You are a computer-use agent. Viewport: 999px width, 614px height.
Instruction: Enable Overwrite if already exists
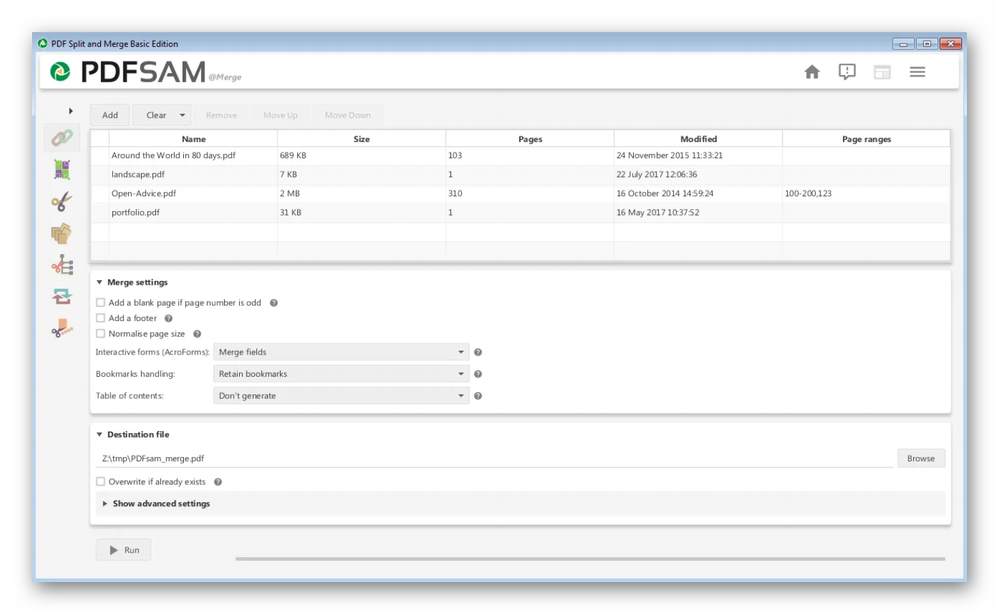100,482
